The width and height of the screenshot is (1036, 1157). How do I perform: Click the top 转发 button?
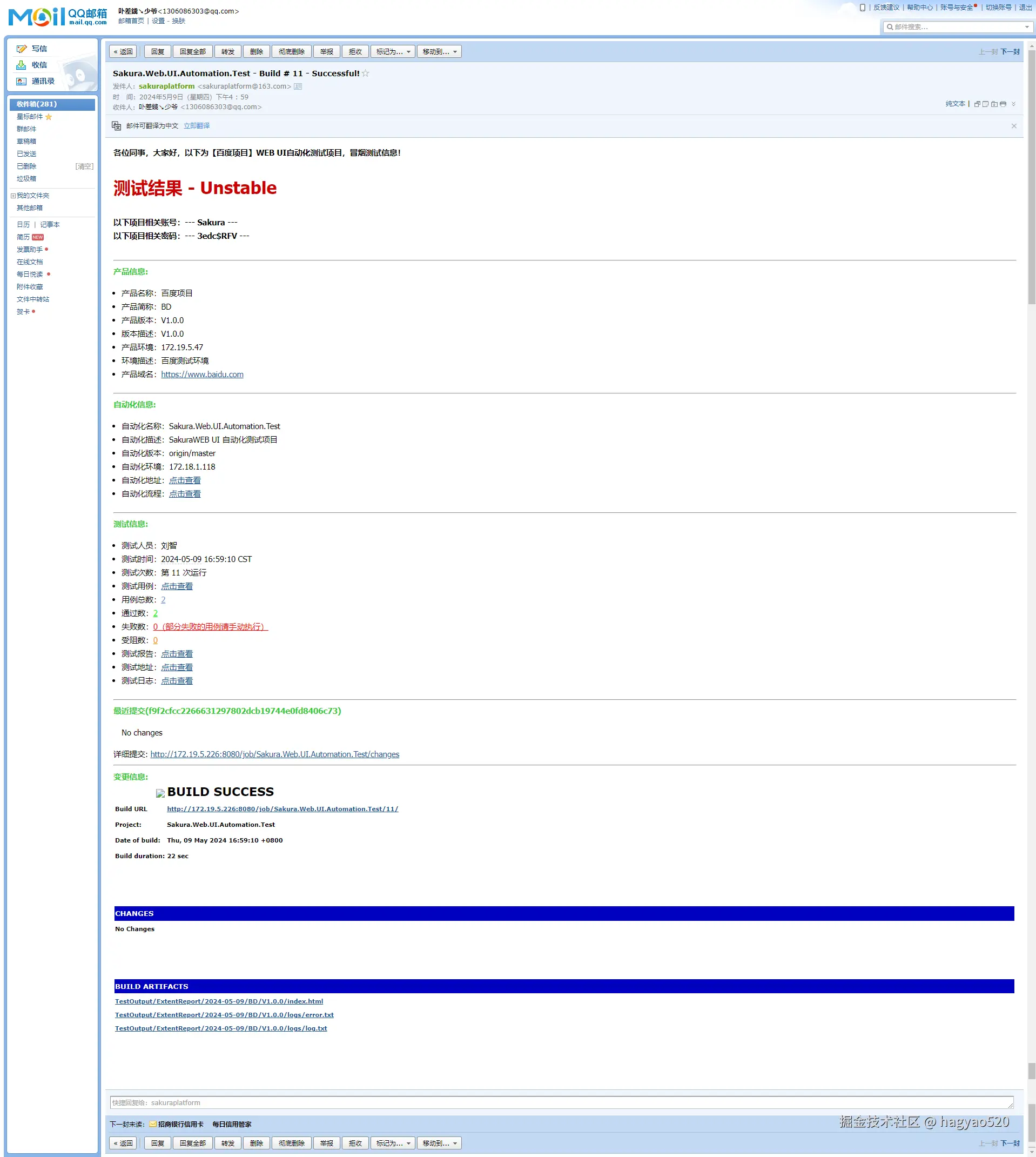coord(228,52)
